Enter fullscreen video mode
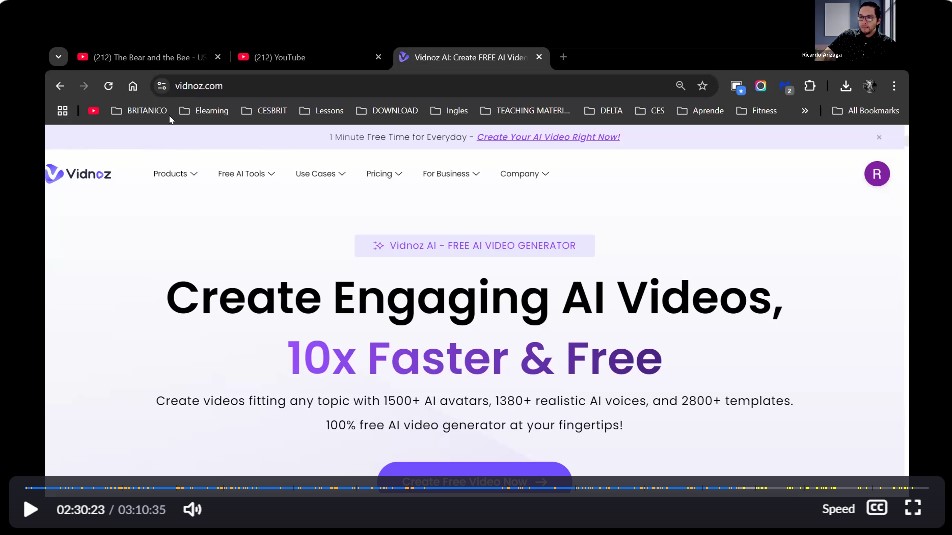The image size is (952, 535). pos(913,508)
